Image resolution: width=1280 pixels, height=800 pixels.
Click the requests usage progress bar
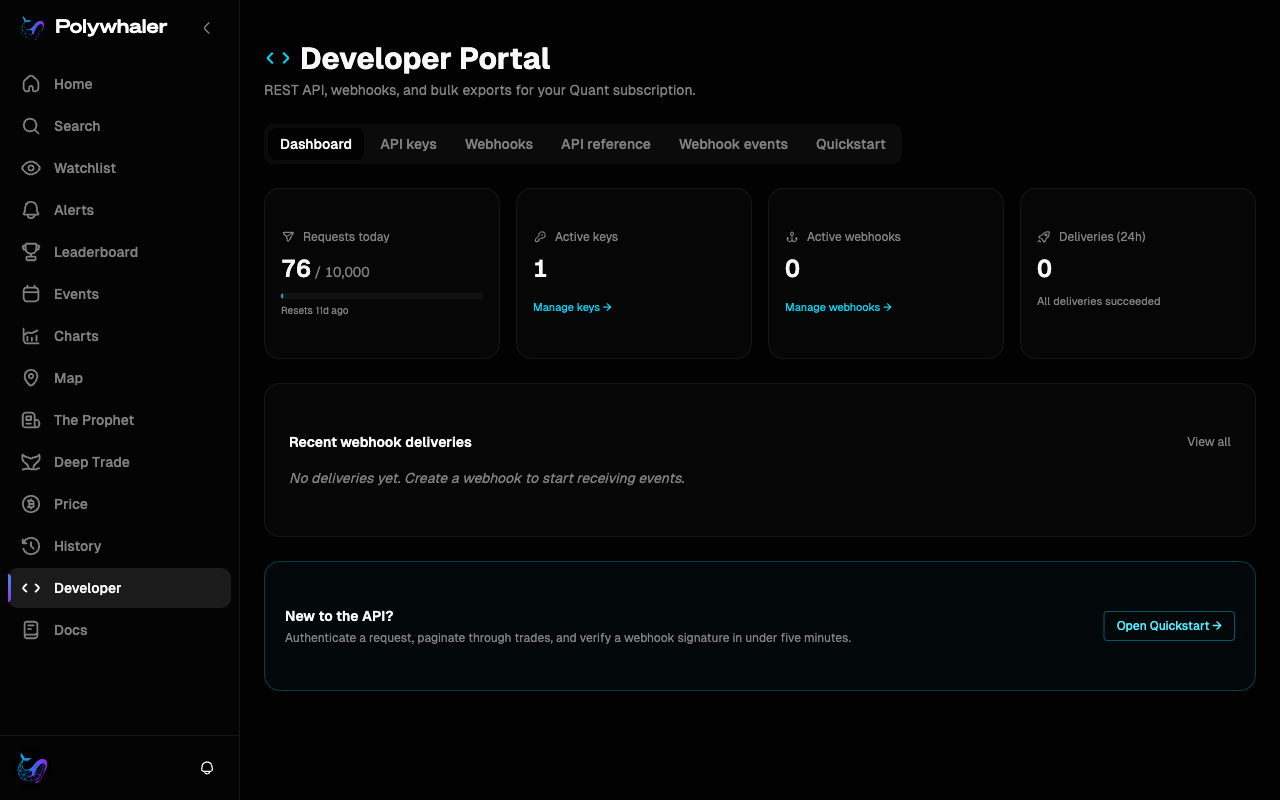(x=382, y=296)
